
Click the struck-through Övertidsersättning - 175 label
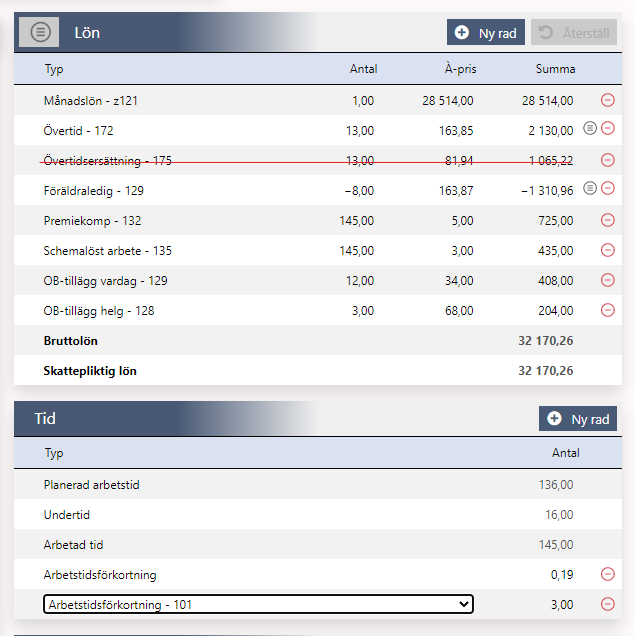tap(107, 161)
